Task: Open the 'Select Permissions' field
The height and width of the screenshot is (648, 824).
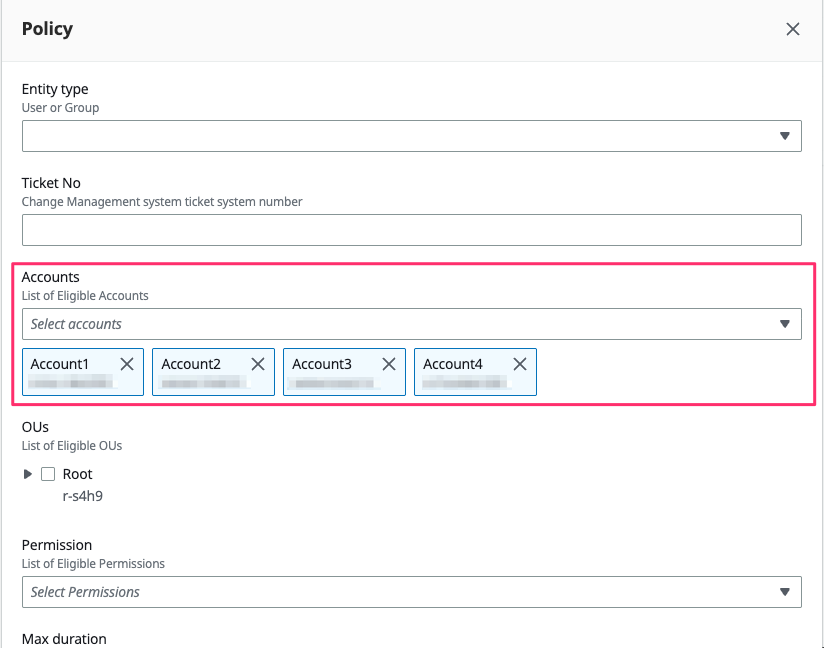Action: (400, 592)
